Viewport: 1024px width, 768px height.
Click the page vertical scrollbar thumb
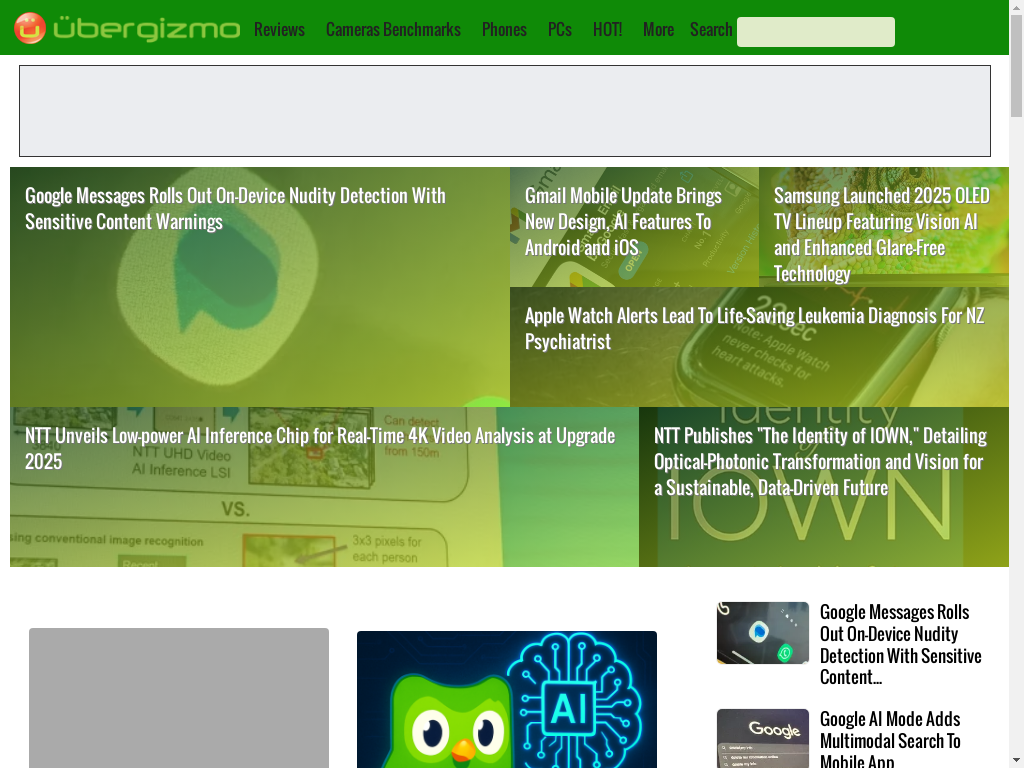click(x=1016, y=65)
